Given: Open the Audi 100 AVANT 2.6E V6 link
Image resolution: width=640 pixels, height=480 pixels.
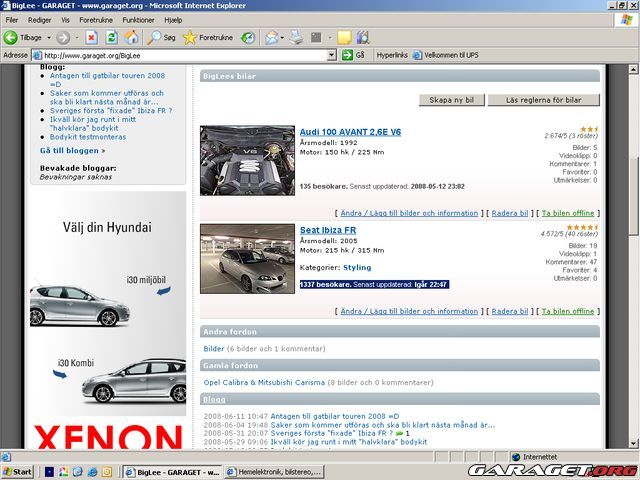Looking at the screenshot, I should click(x=350, y=132).
